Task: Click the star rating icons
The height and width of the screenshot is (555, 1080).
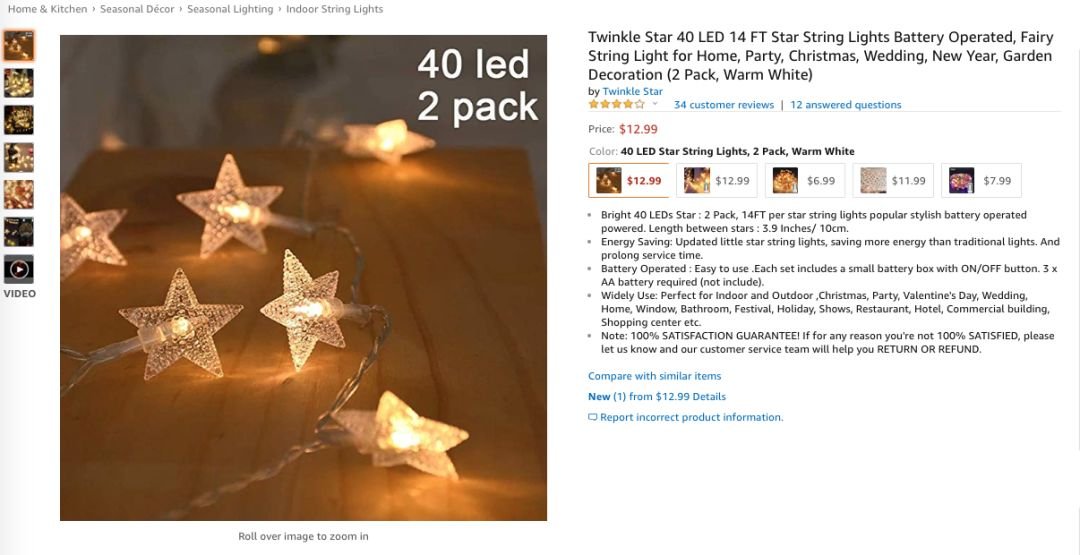Action: pos(616,105)
